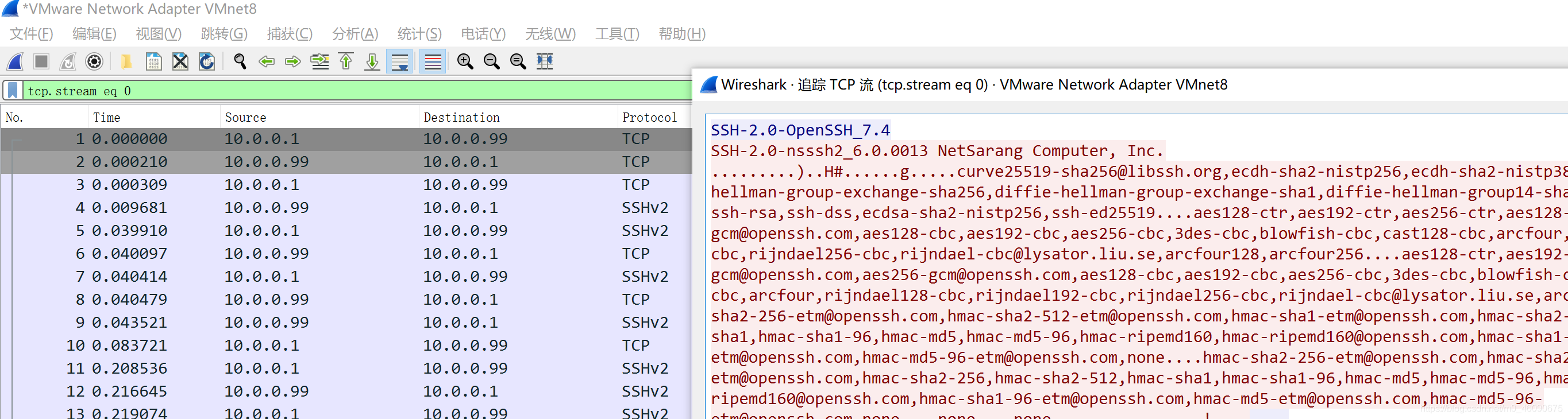
Task: Select packet 5 at time 0.039910
Action: point(347,231)
